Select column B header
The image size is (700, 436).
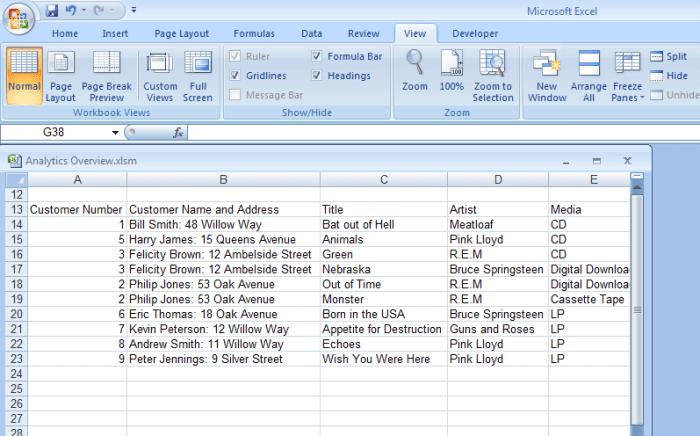click(223, 180)
